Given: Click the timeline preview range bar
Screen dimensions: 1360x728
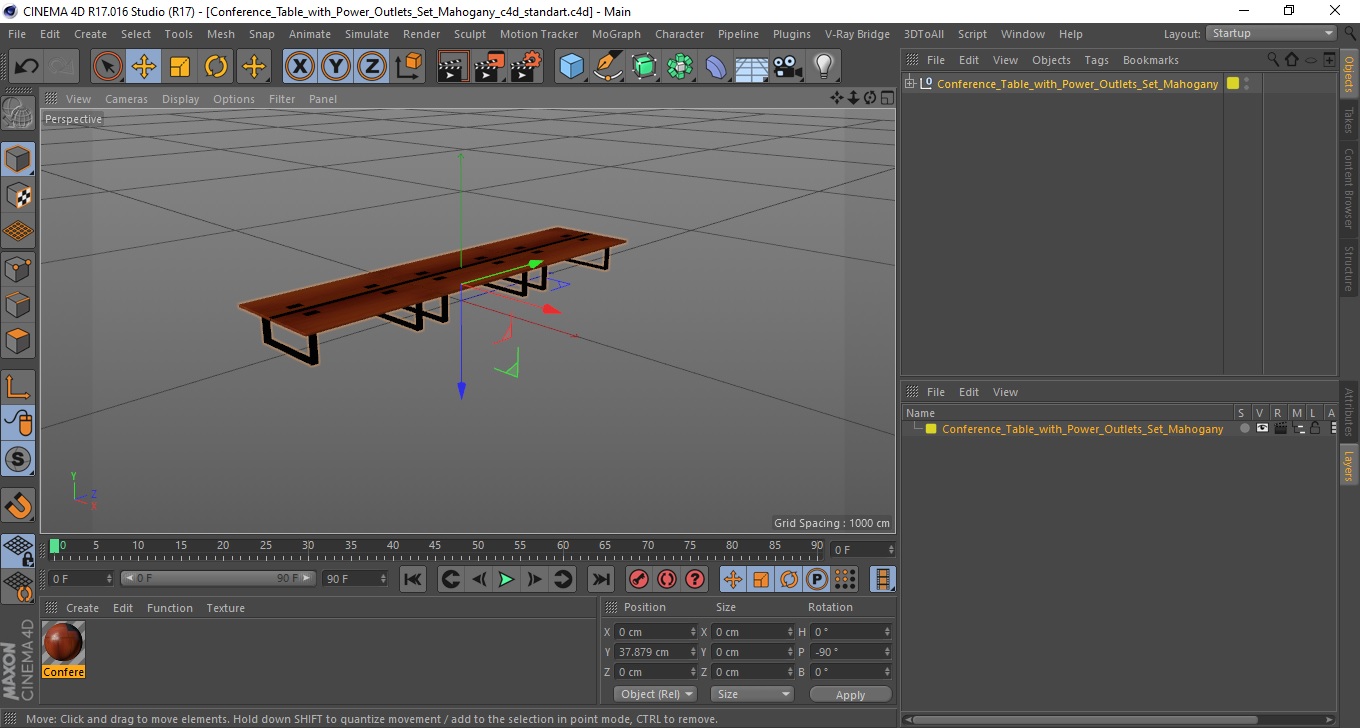Looking at the screenshot, I should [x=218, y=578].
